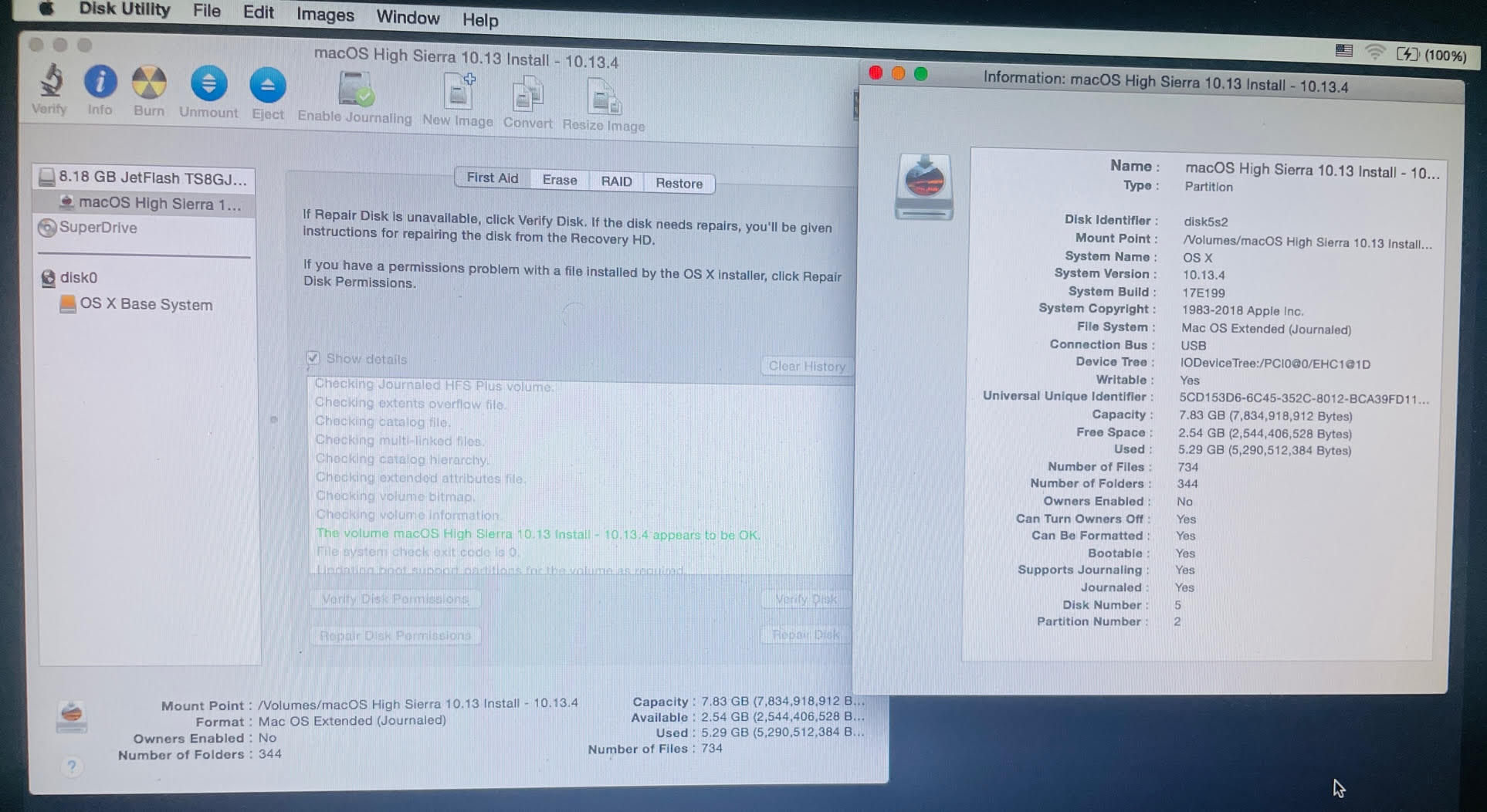Image resolution: width=1487 pixels, height=812 pixels.
Task: Switch to the Restore tab
Action: [x=679, y=183]
